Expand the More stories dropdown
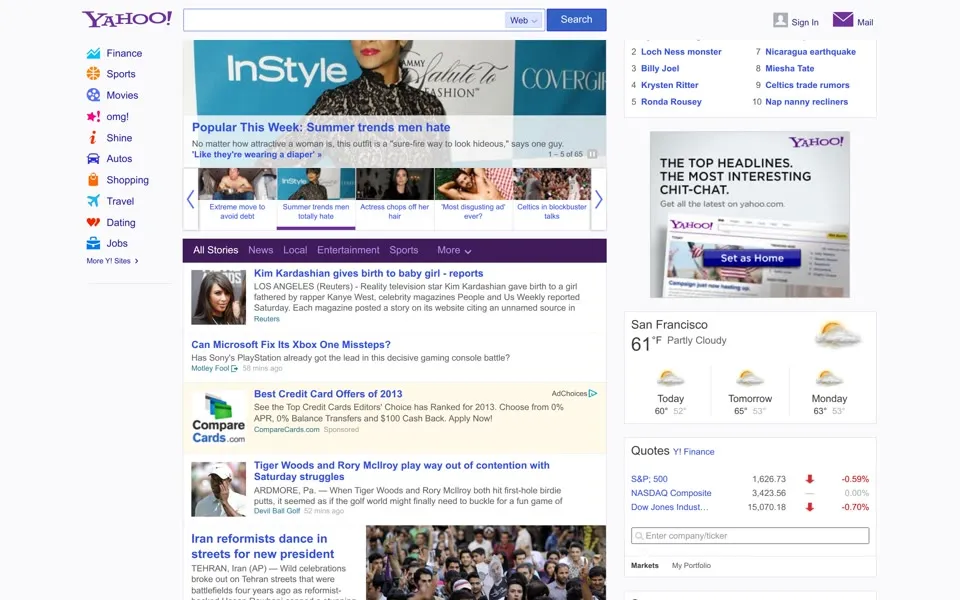Image resolution: width=960 pixels, height=600 pixels. (454, 250)
